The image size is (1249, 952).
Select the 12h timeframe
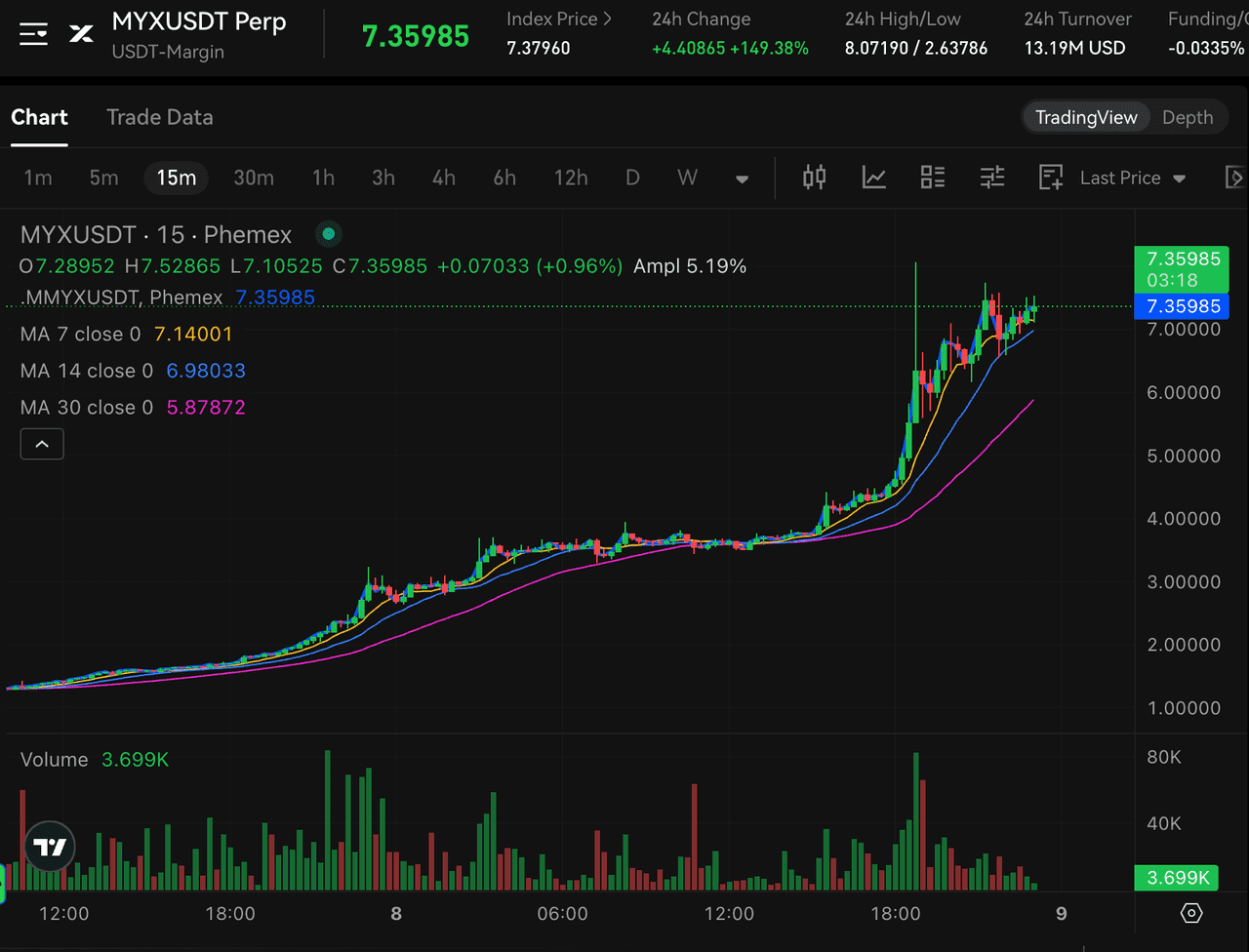[571, 178]
